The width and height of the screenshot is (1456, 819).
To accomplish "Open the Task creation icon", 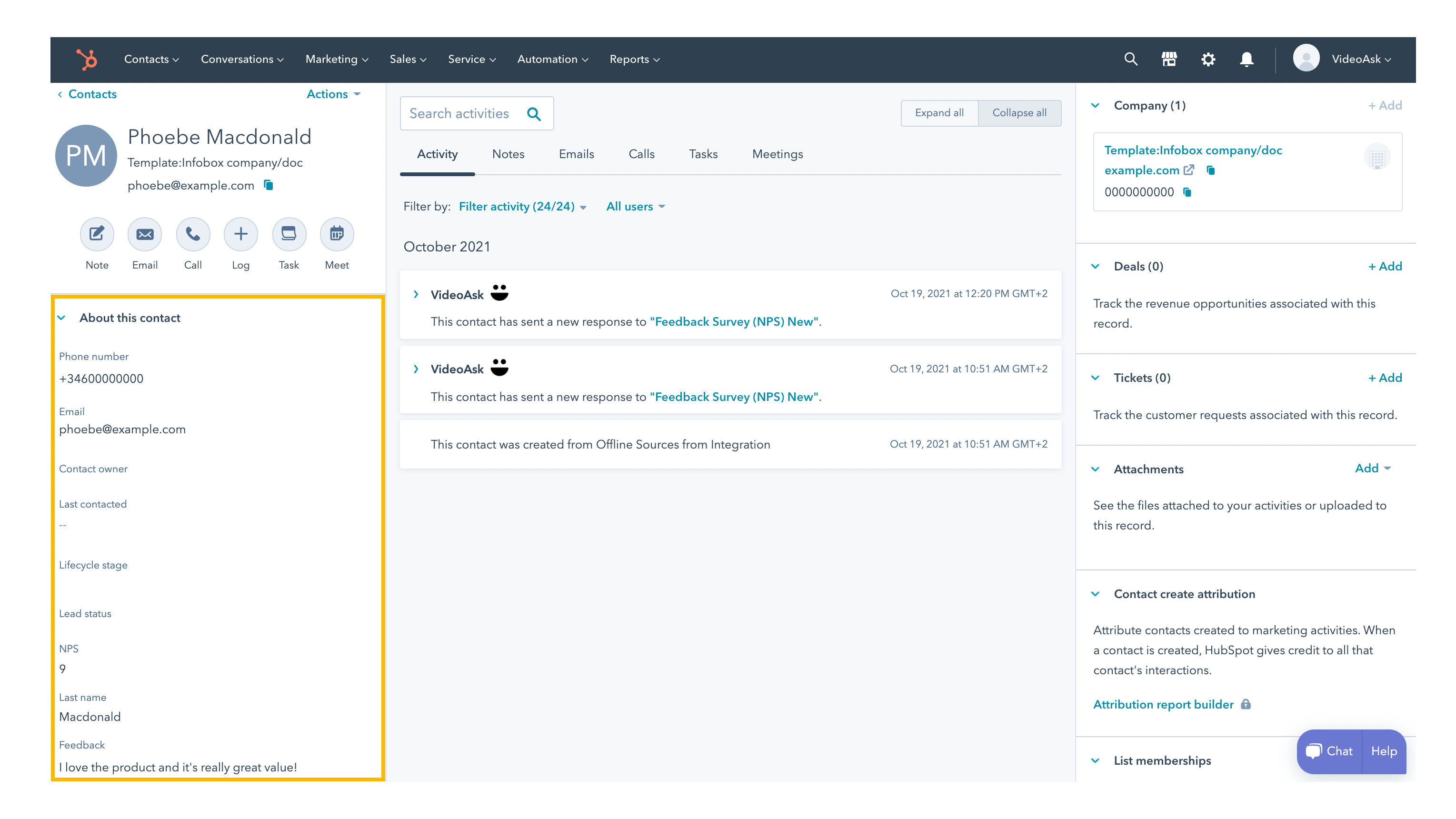I will click(289, 234).
